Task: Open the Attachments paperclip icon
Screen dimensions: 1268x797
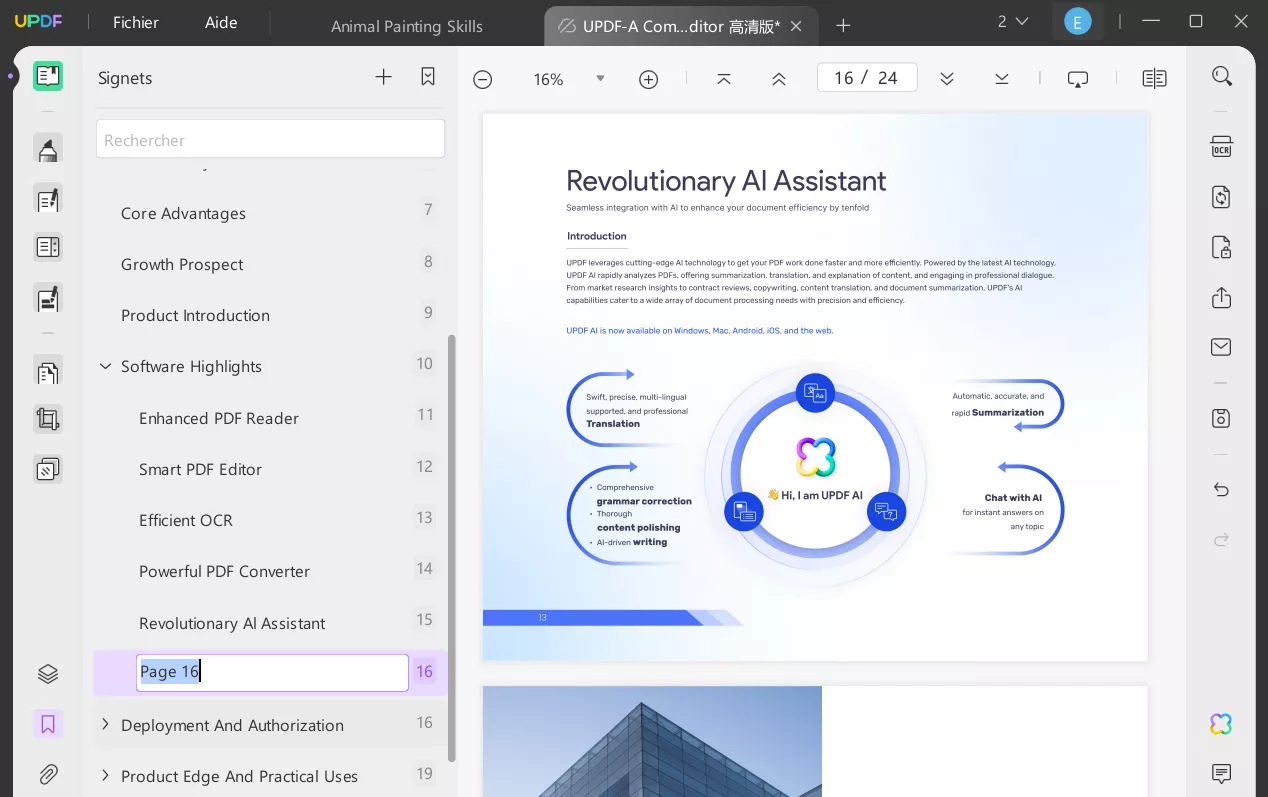Action: click(48, 774)
